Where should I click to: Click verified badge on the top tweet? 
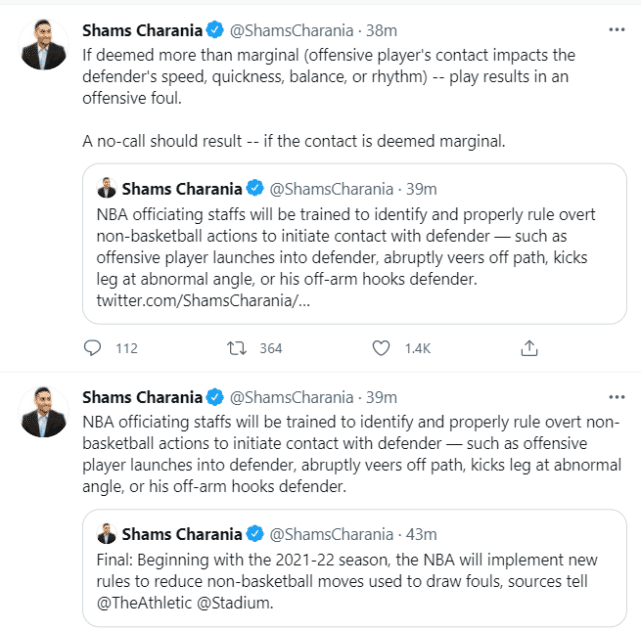pos(215,32)
